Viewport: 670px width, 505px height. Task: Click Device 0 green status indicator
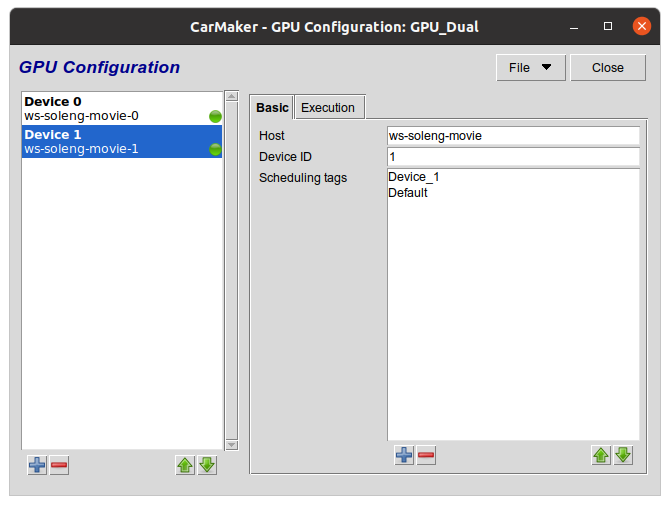(215, 116)
